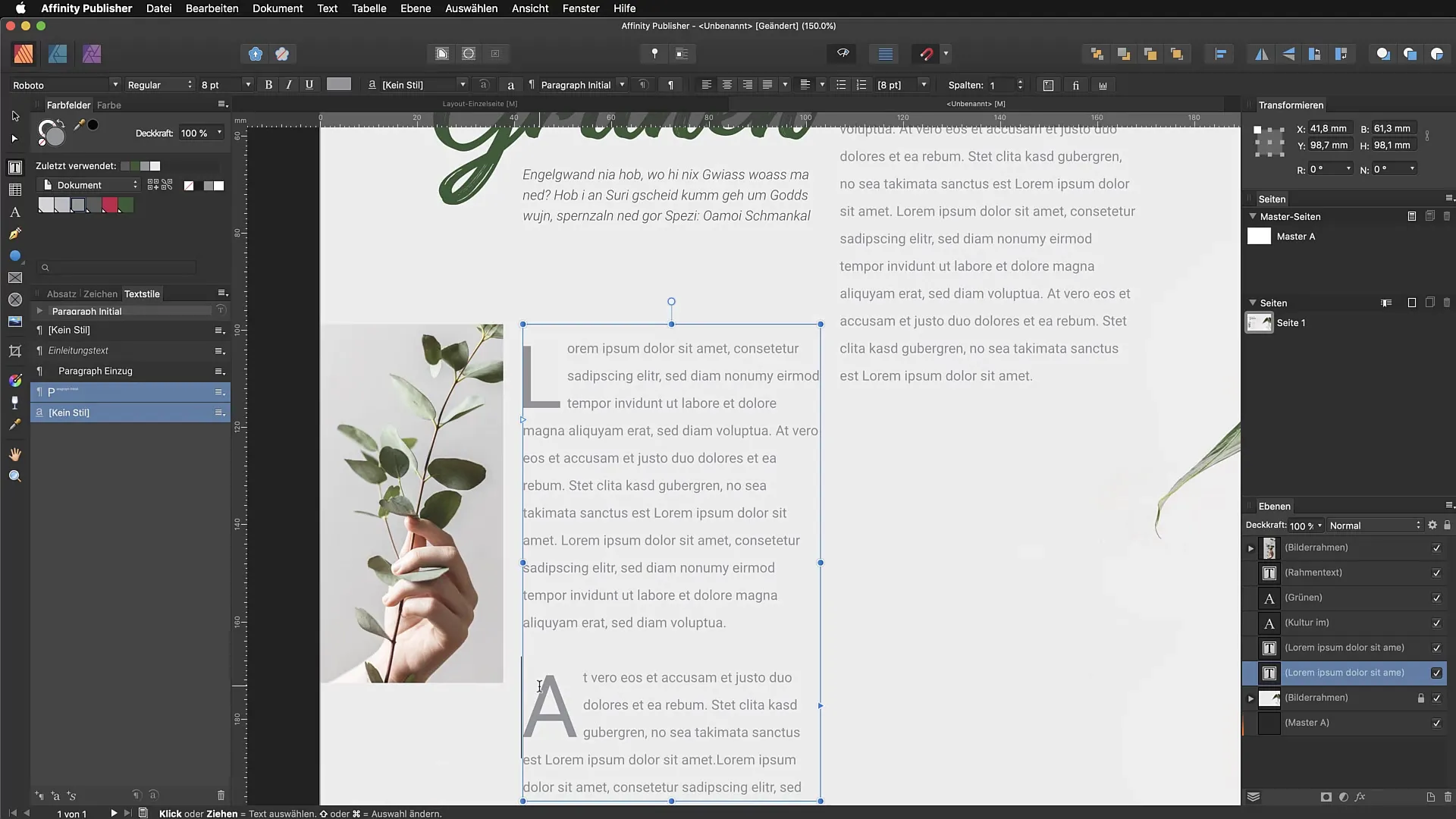Toggle the Transform aspect ratio link
The height and width of the screenshot is (819, 1456).
(x=1427, y=136)
